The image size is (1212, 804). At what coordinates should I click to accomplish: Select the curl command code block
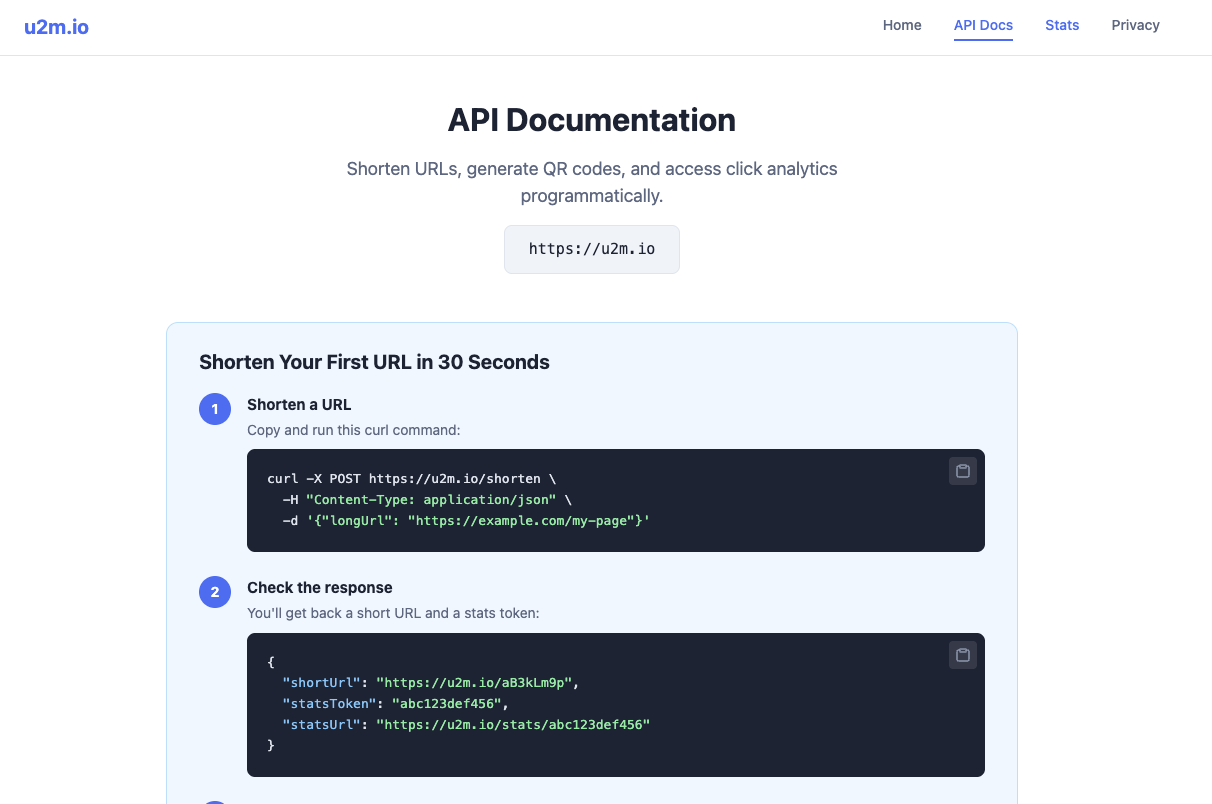click(x=615, y=500)
